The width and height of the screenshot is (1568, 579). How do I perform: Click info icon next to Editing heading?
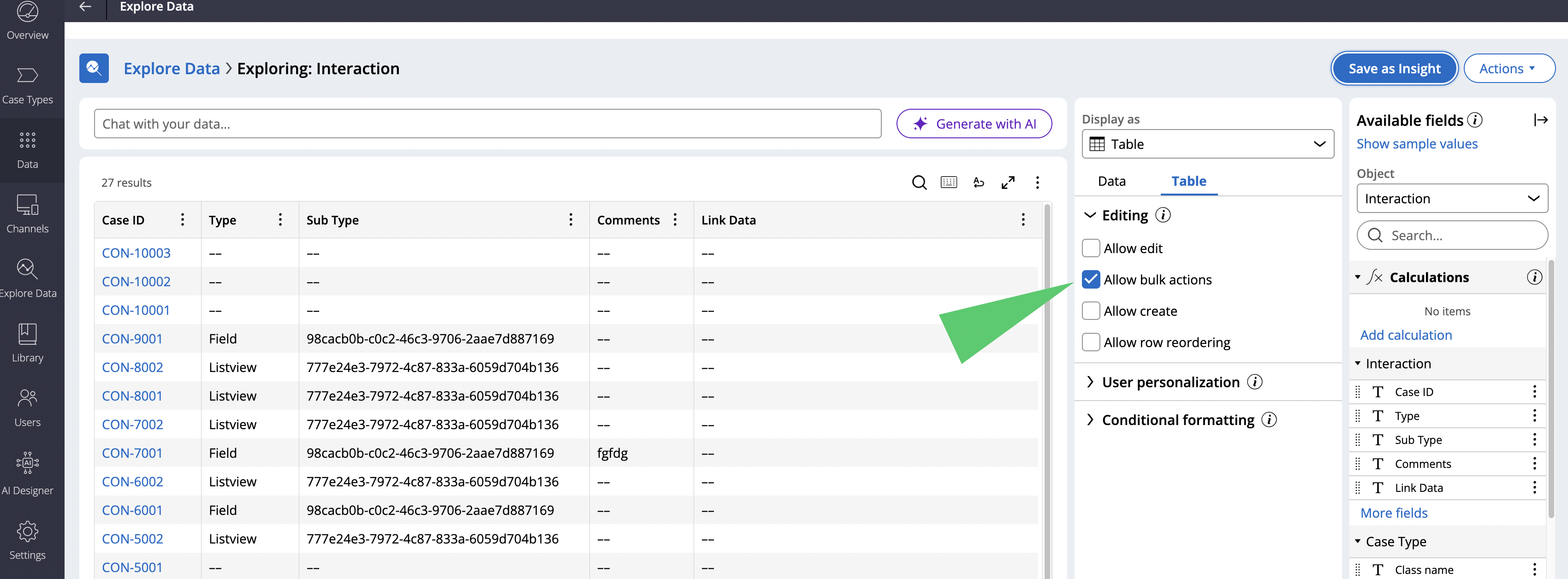[1163, 215]
